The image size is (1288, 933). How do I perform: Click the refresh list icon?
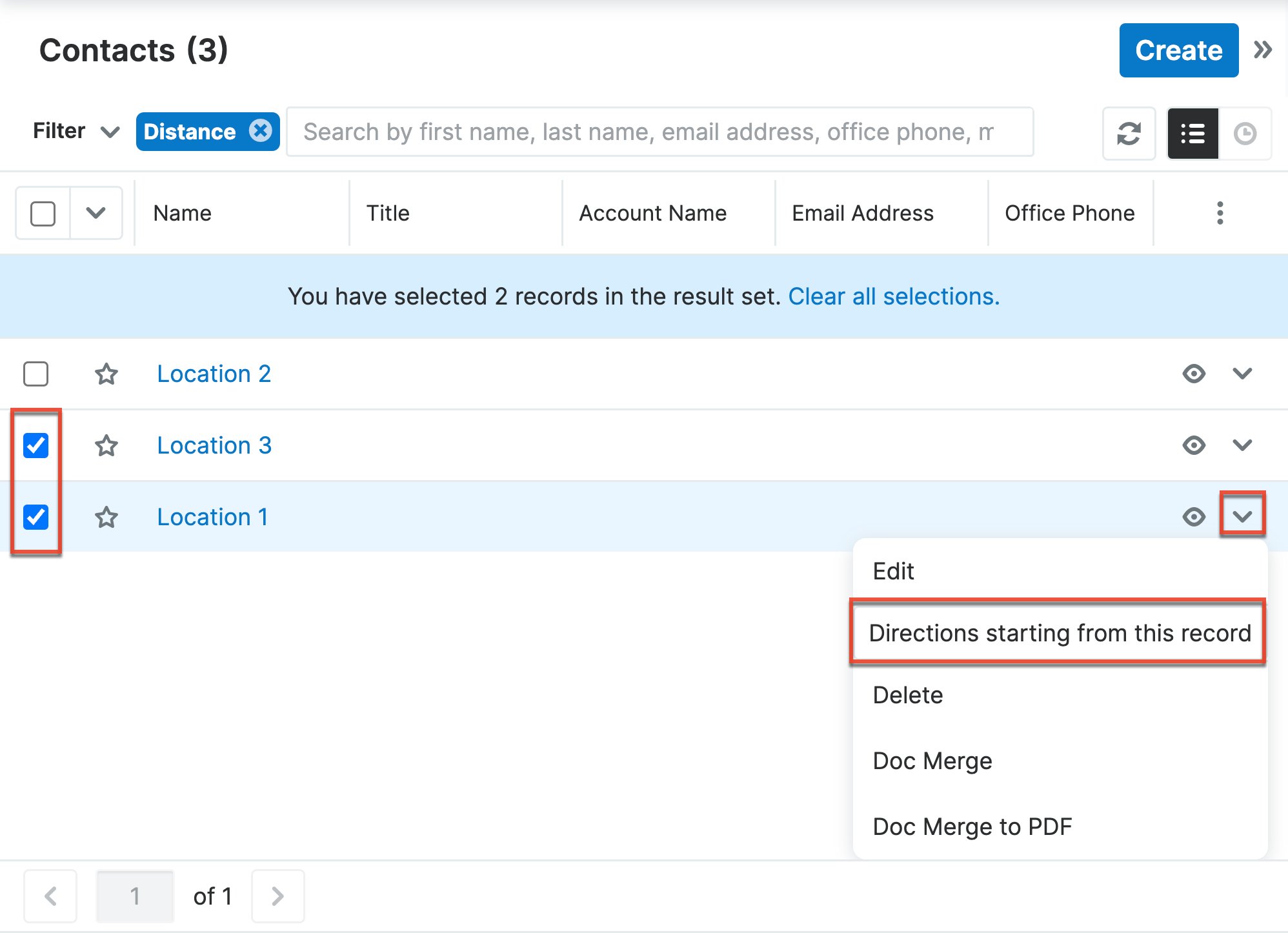(1129, 134)
